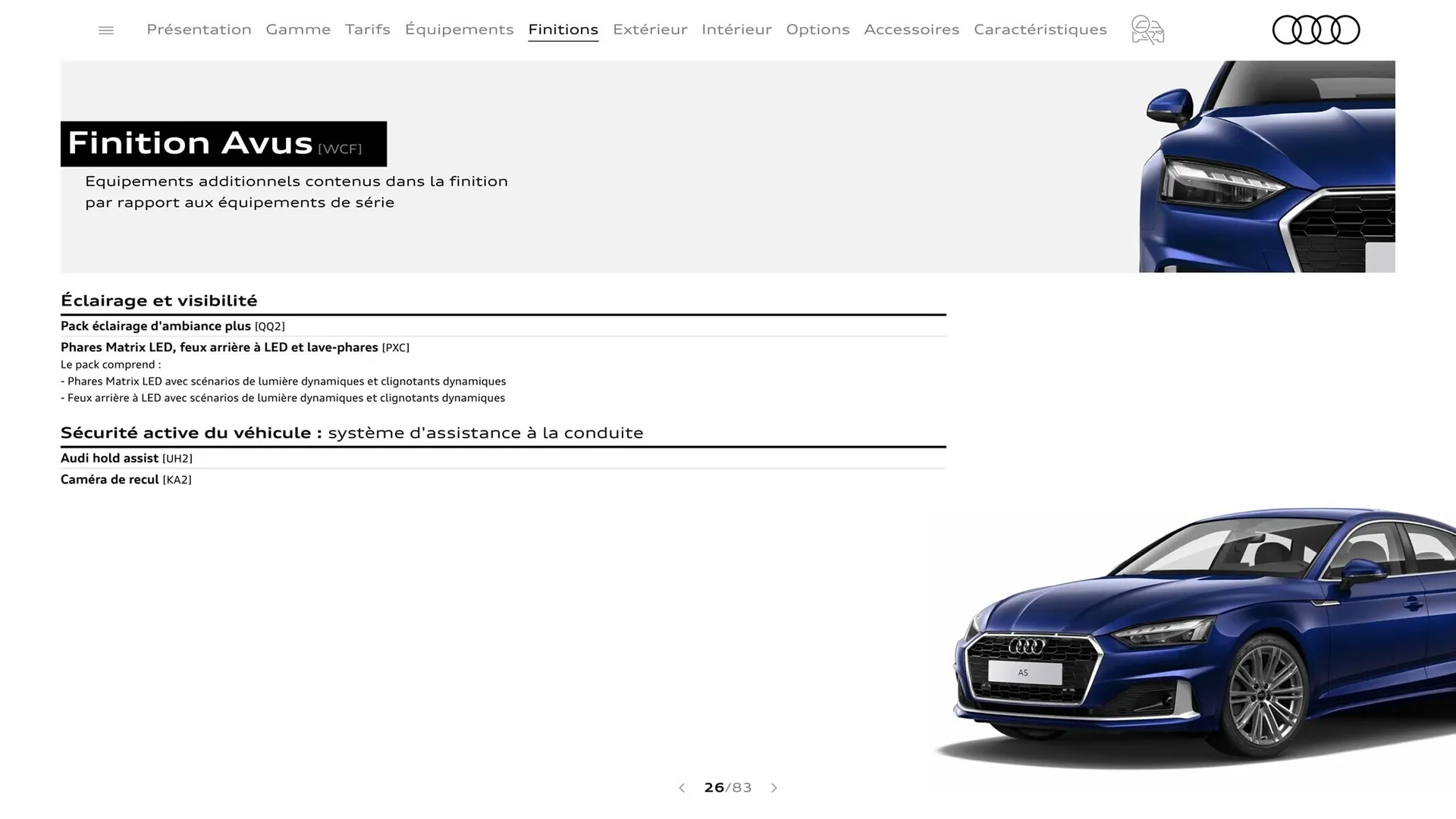This screenshot has height=819, width=1456.
Task: Click the headlight close-up banner image
Action: click(x=1267, y=167)
